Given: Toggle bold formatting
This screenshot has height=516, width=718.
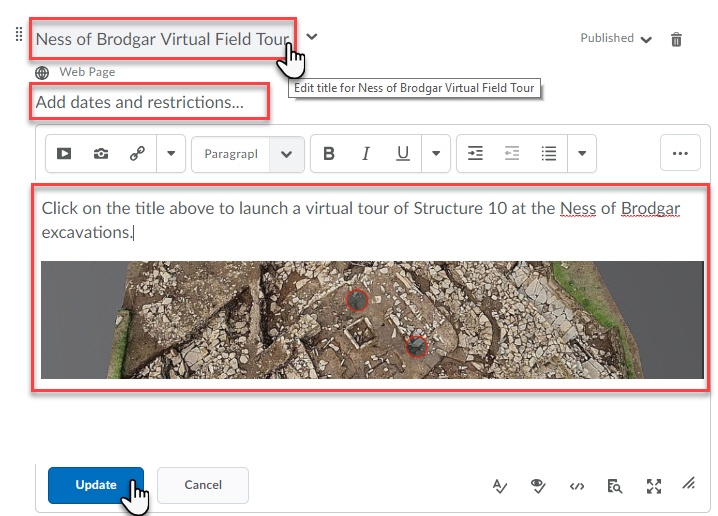Looking at the screenshot, I should (329, 153).
